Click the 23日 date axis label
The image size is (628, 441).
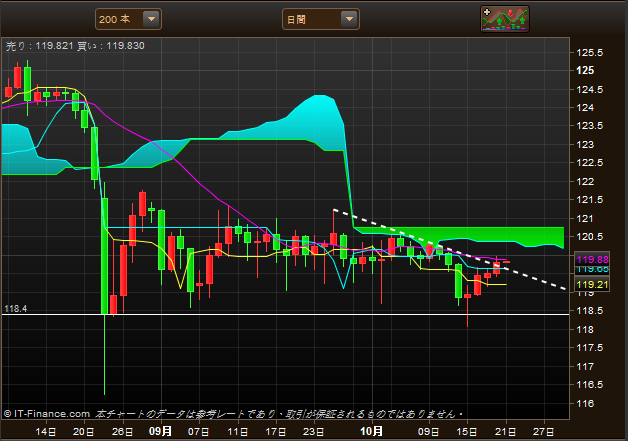point(314,432)
